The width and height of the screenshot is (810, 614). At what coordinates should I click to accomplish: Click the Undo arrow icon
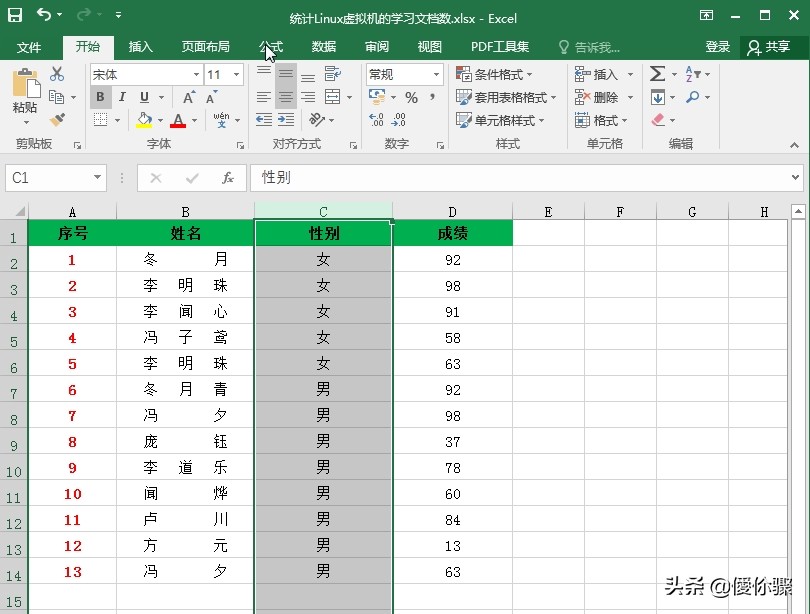pyautogui.click(x=43, y=15)
